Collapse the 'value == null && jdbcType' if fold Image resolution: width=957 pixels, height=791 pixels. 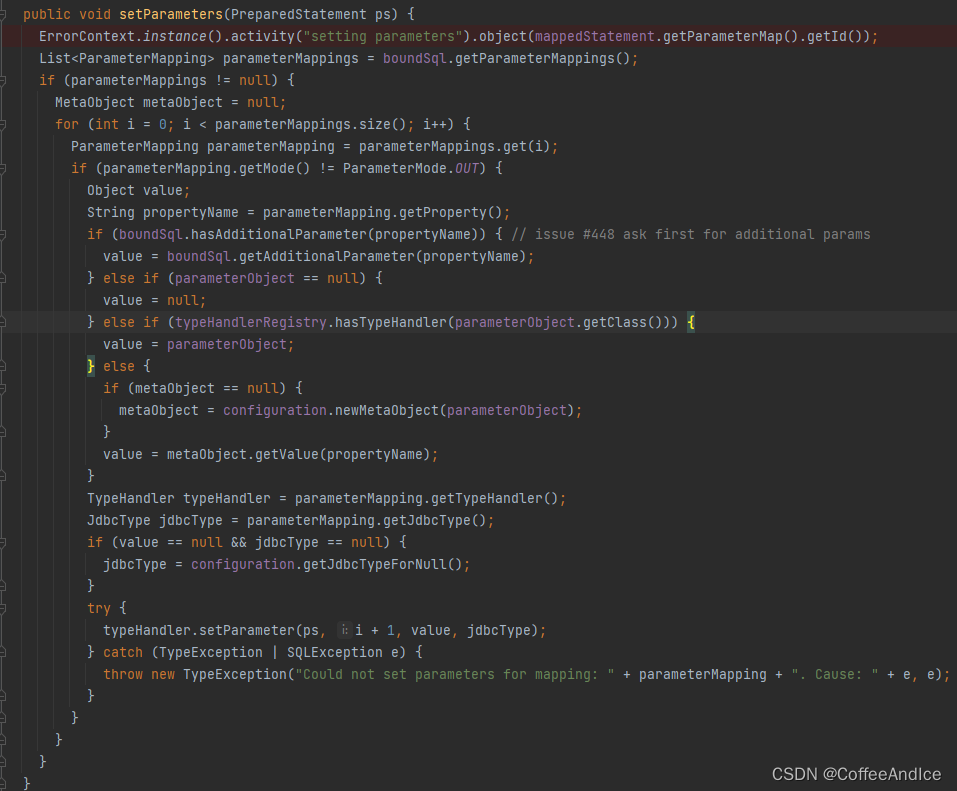point(2,543)
